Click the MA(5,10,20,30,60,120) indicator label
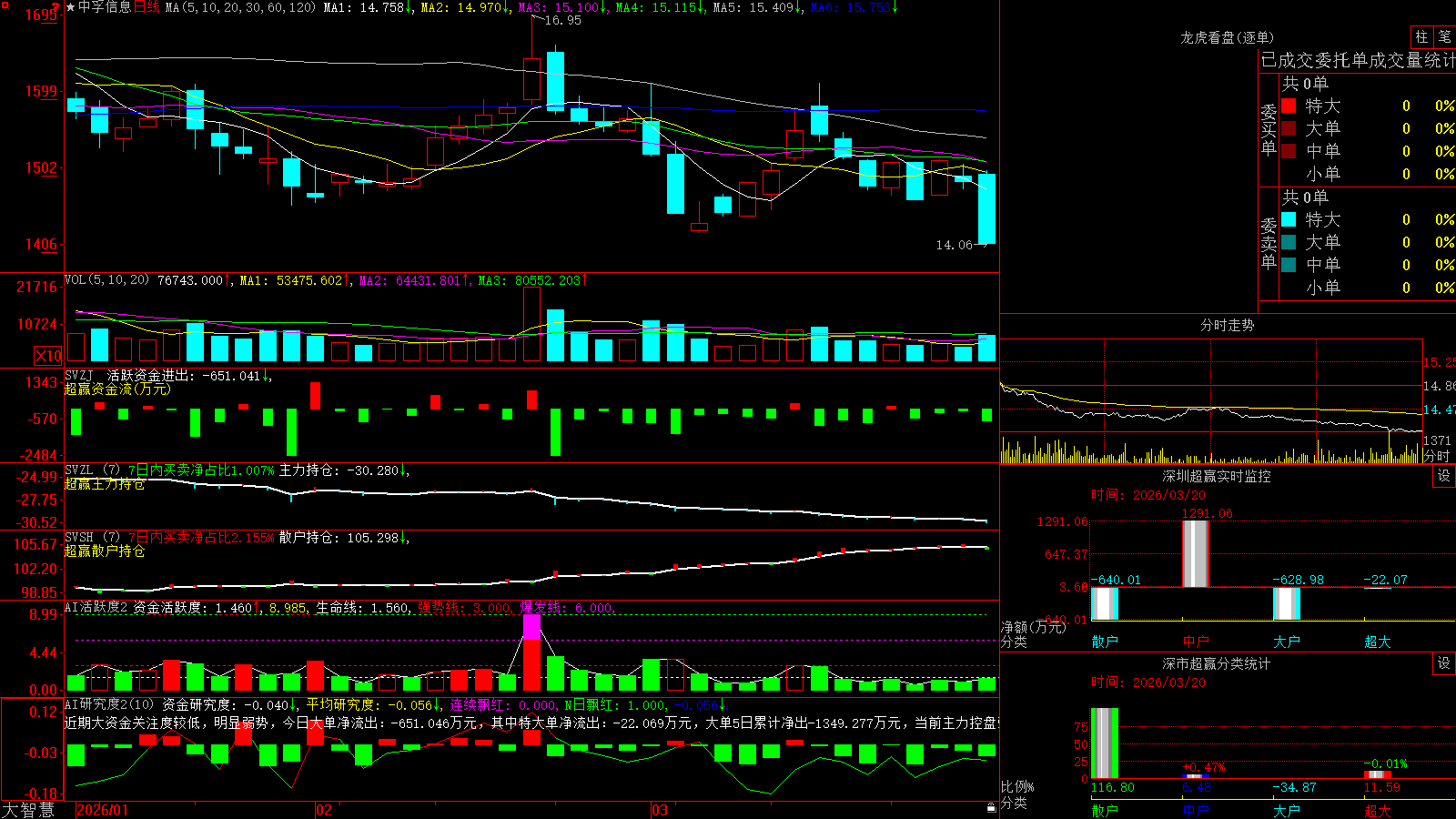Screen dimensions: 1456x819 pos(240,7)
